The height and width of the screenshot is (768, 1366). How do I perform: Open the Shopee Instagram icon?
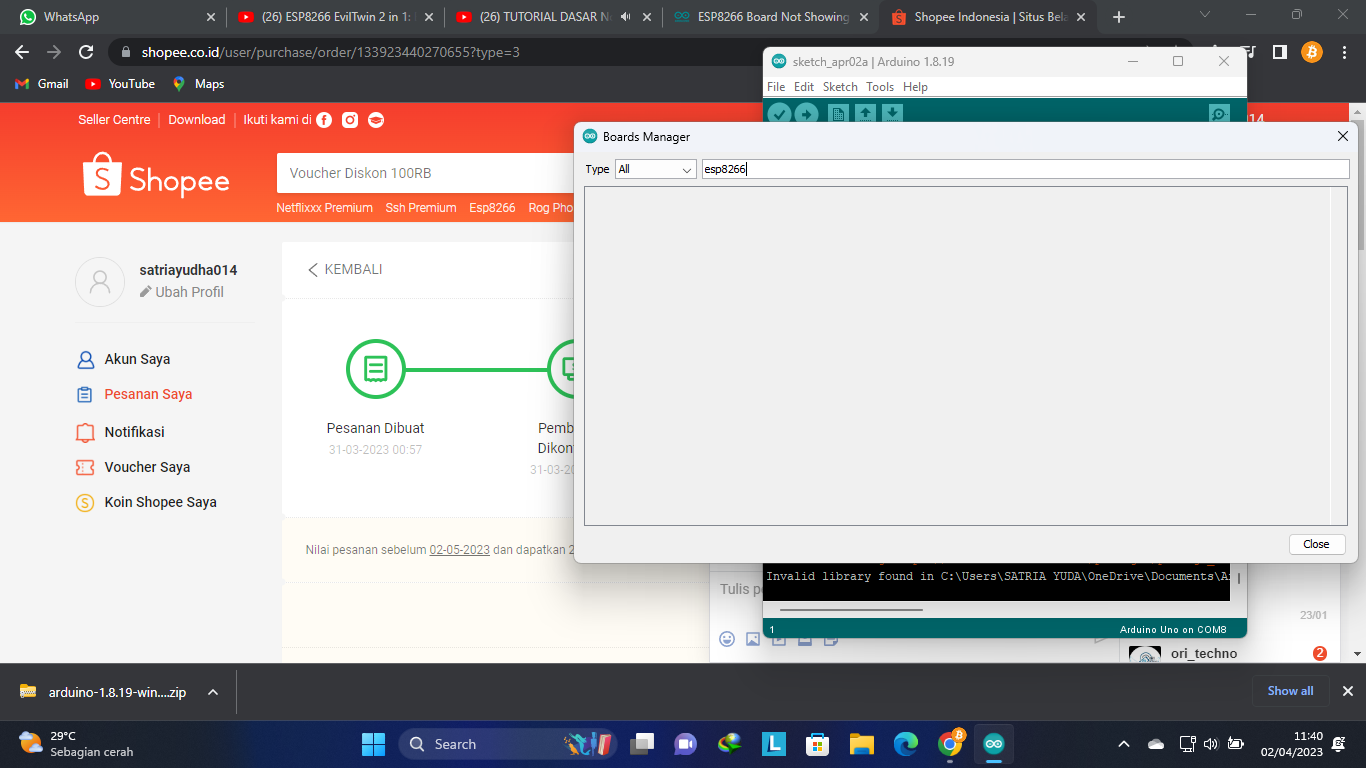(x=350, y=120)
